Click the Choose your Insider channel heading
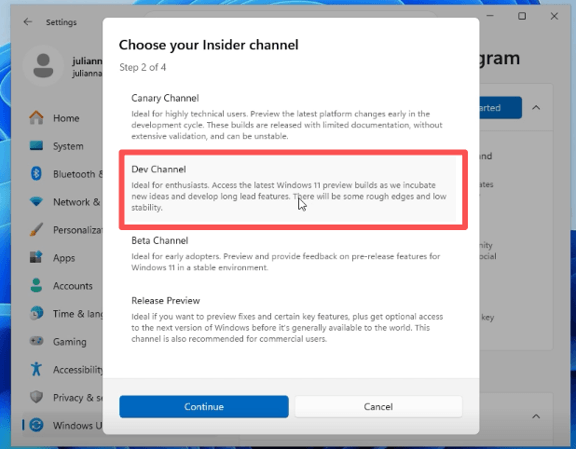 (209, 45)
